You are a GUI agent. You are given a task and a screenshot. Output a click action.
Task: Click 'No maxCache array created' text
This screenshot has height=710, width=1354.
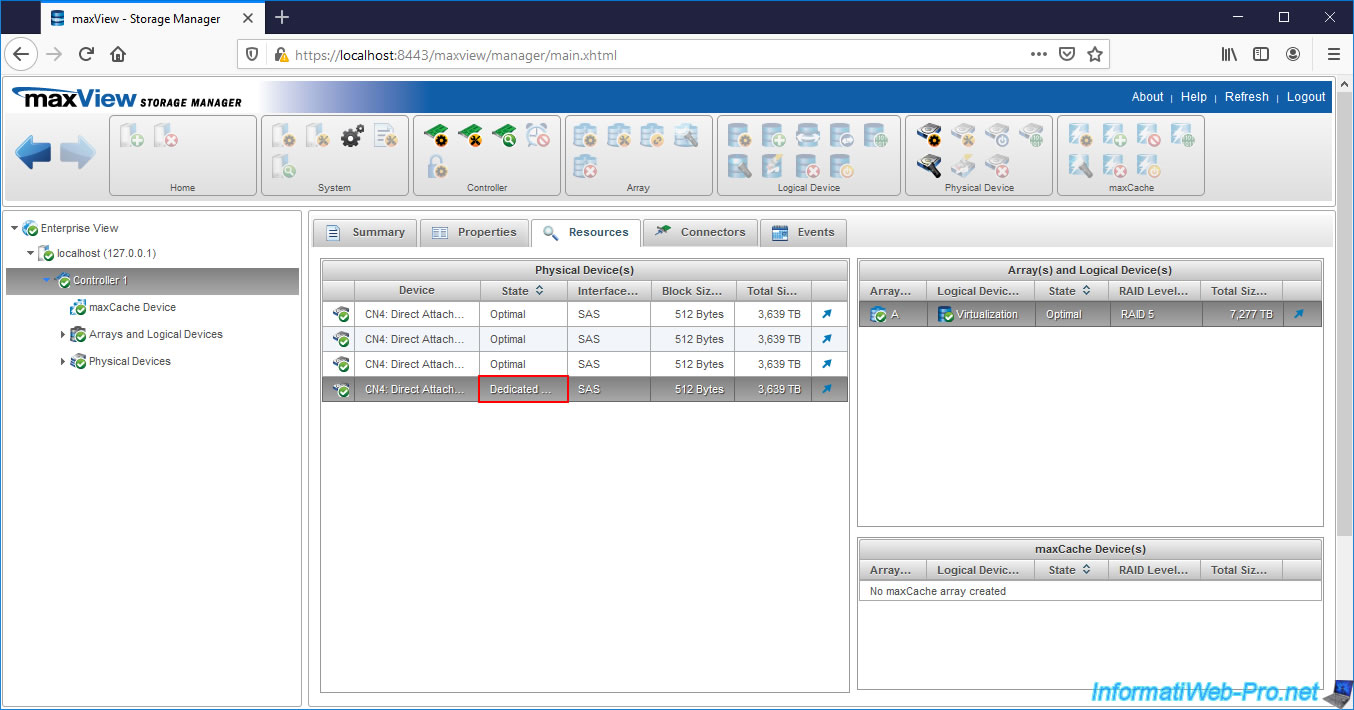pos(938,591)
